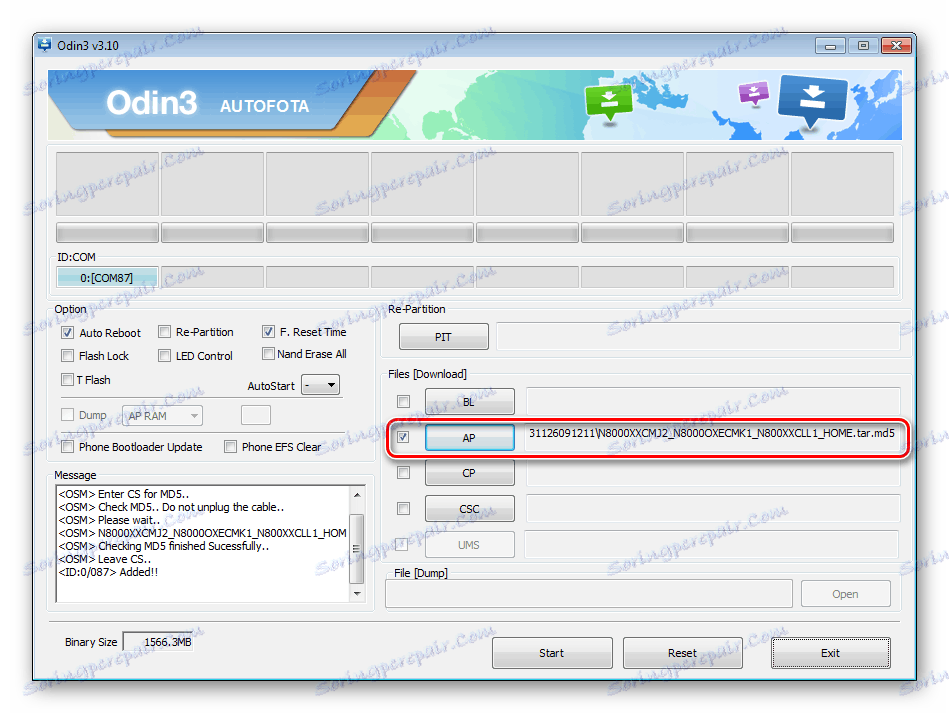This screenshot has width=949, height=713.
Task: Click the PIT button
Action: pyautogui.click(x=444, y=337)
